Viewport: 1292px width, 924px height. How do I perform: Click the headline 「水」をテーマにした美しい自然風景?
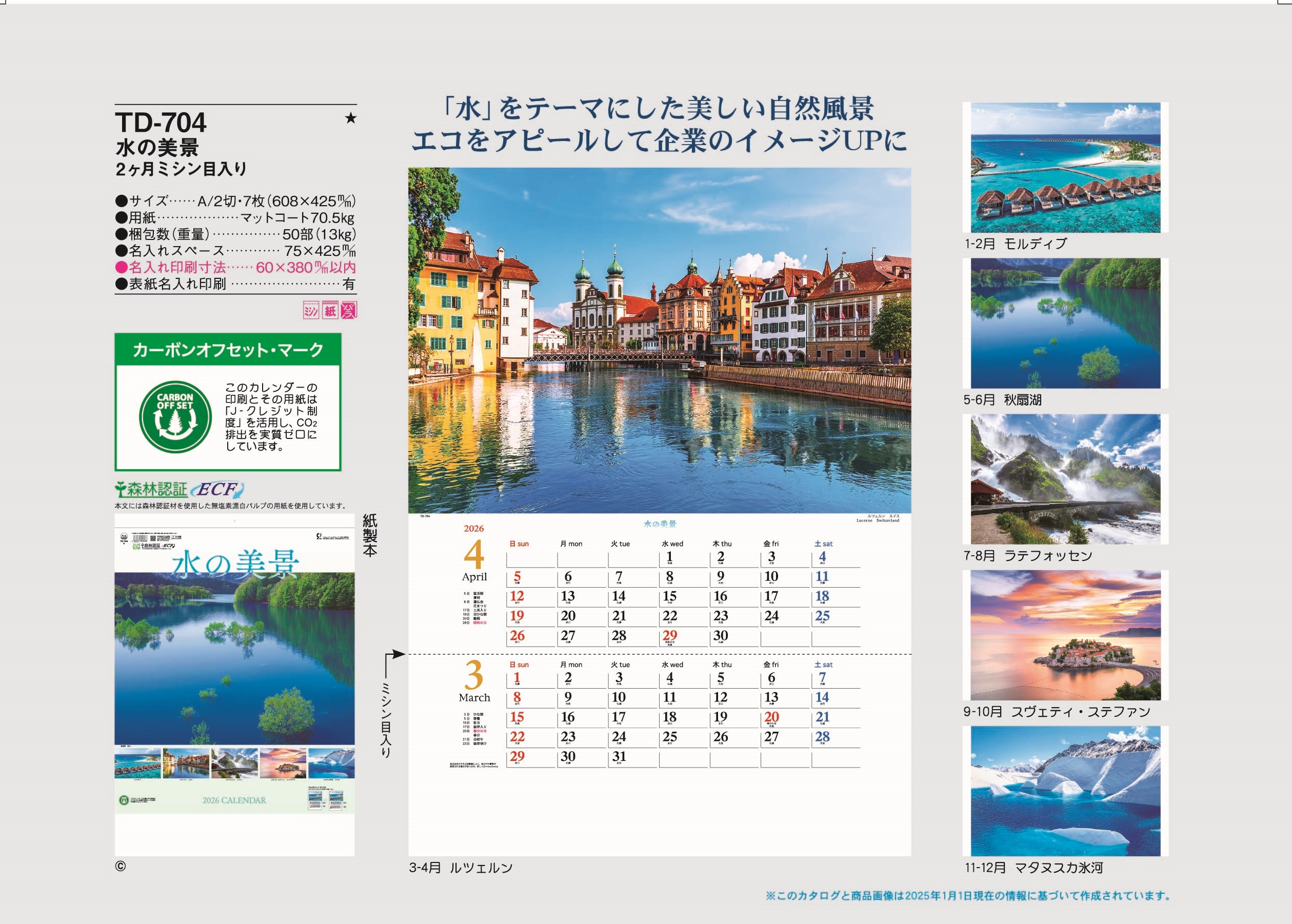coord(659,108)
